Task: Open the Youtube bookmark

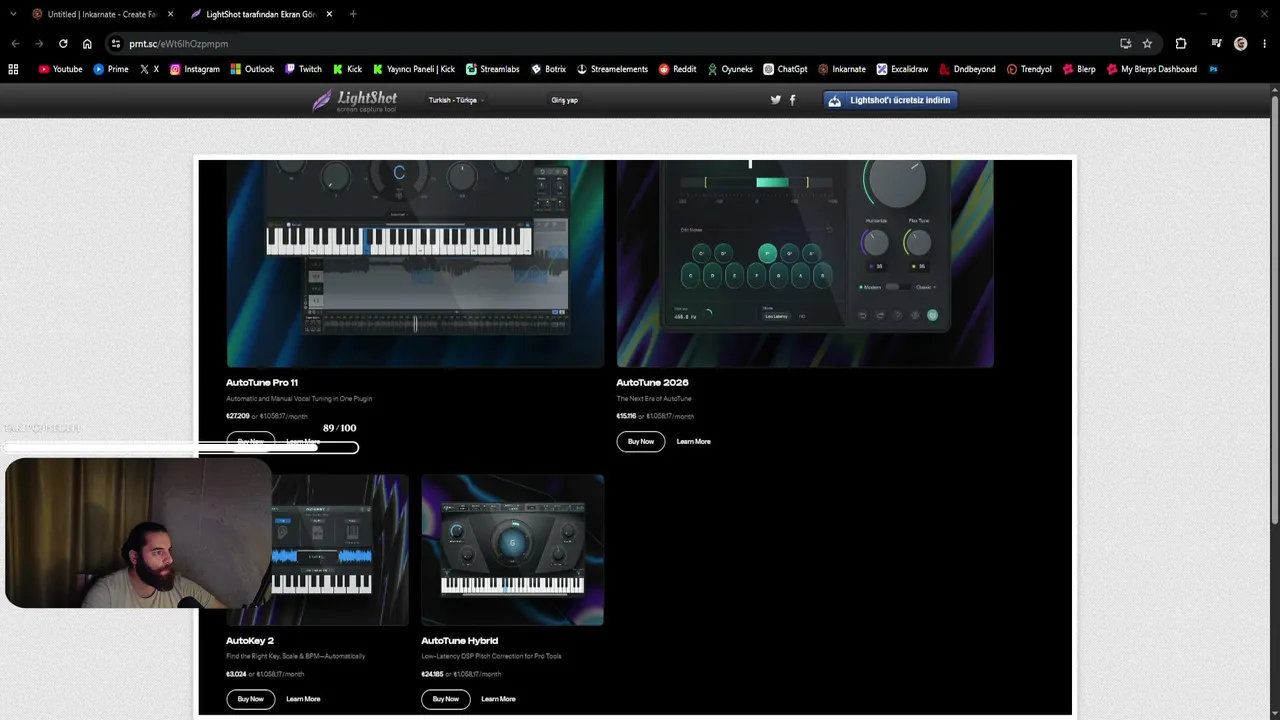Action: 60,69
